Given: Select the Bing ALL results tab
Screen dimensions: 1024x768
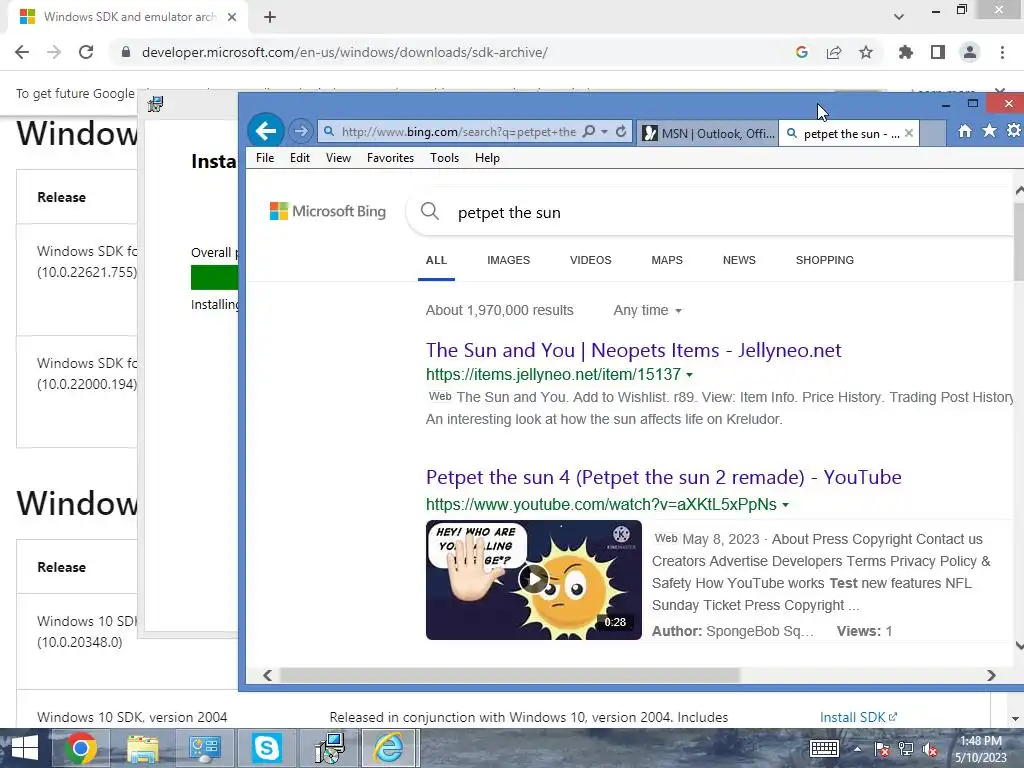Looking at the screenshot, I should coord(436,260).
